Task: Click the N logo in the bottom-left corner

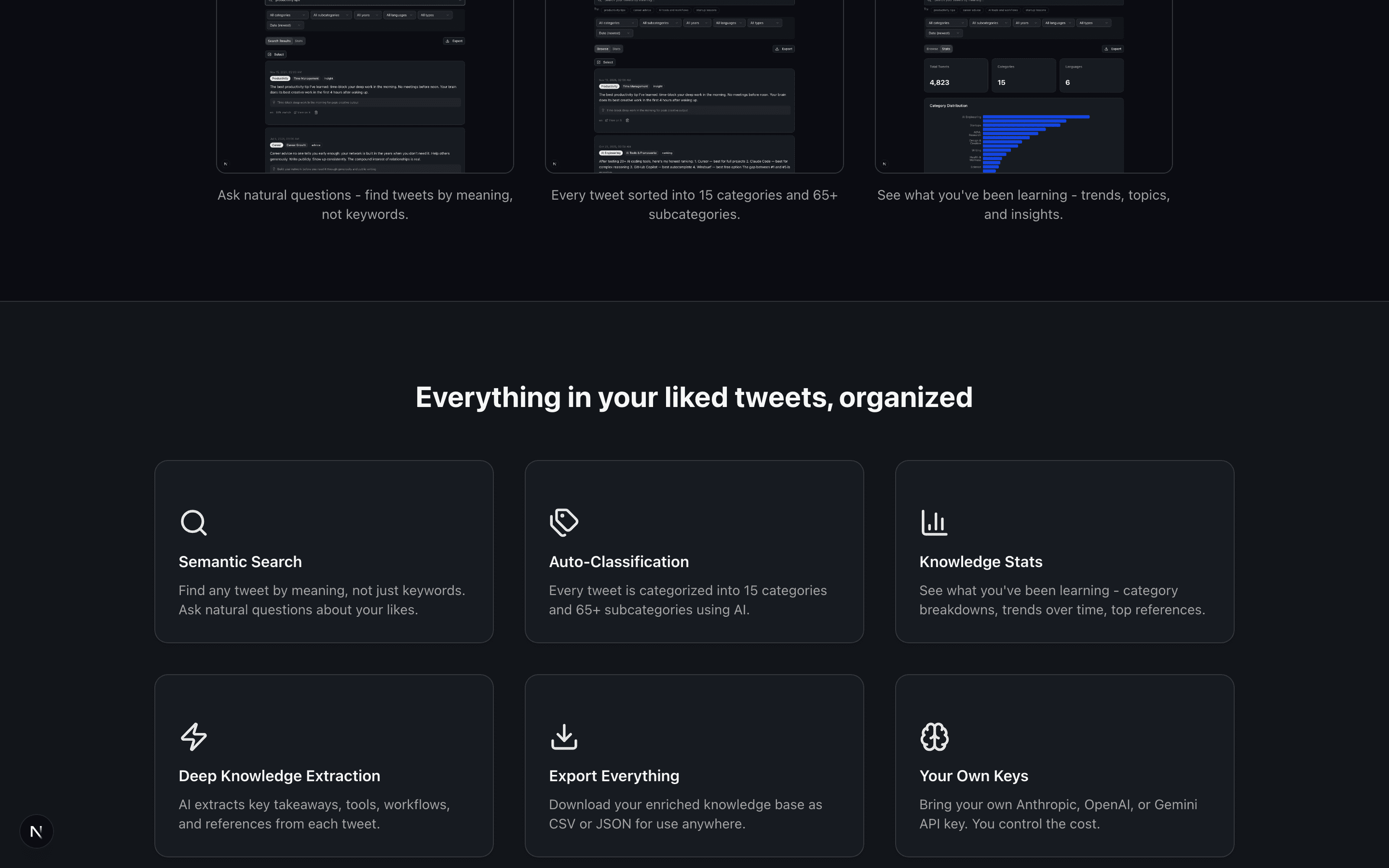Action: click(x=36, y=831)
